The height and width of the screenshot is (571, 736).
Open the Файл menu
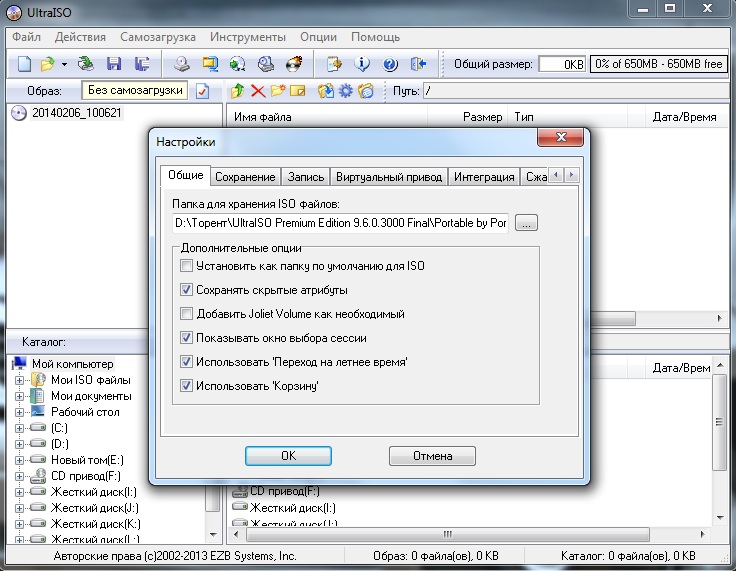(x=26, y=37)
